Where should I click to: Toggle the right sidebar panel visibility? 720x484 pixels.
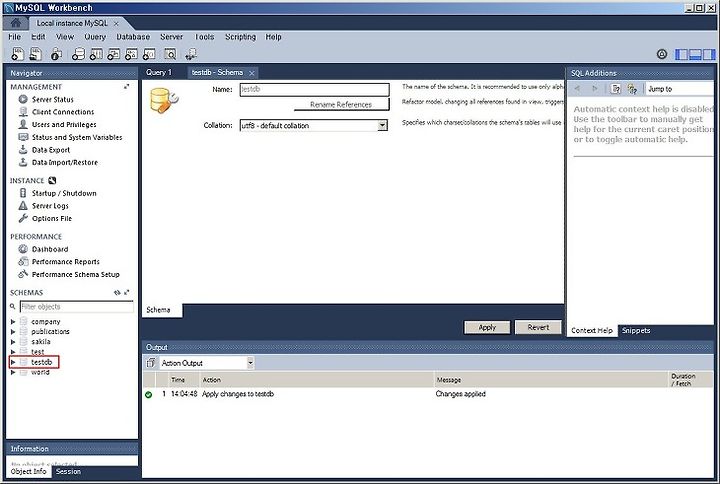[709, 55]
